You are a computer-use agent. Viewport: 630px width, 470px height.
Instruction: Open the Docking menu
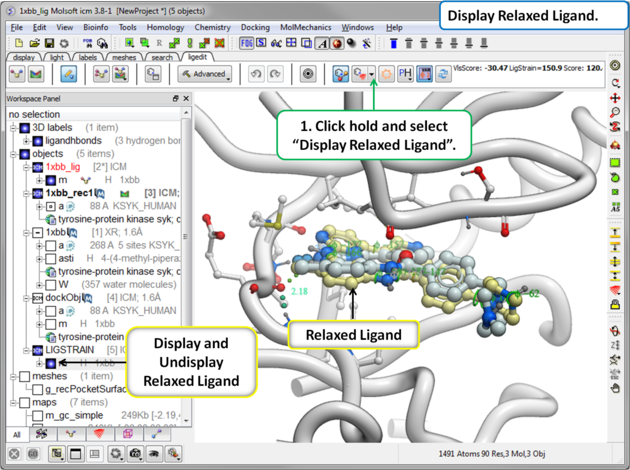254,28
